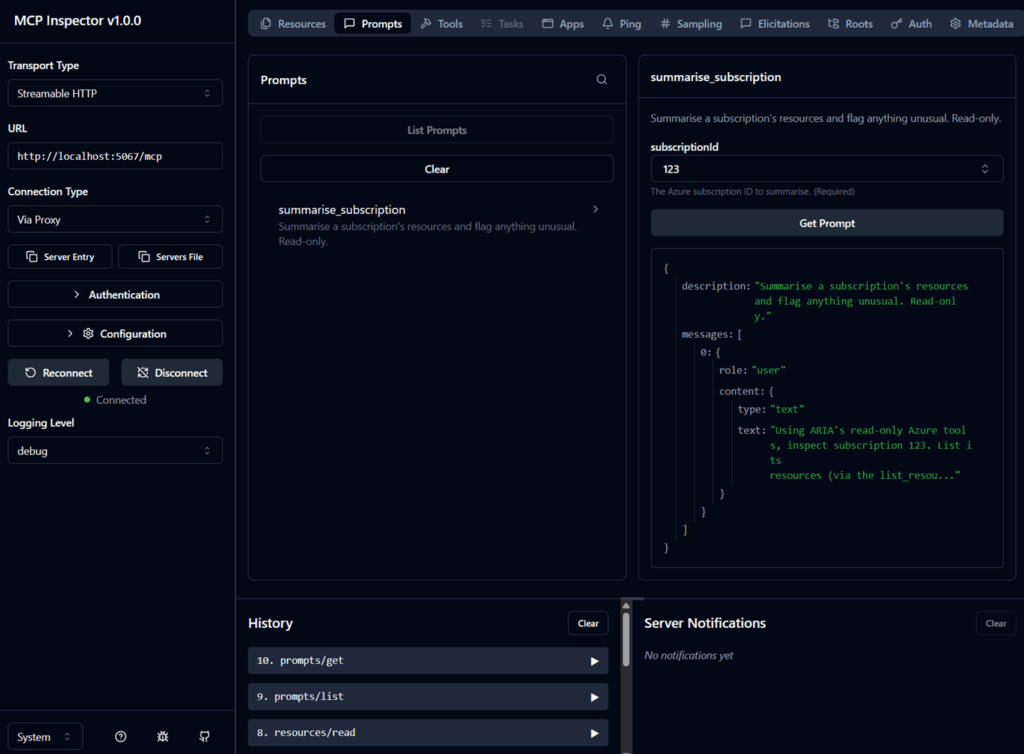Screen dimensions: 1024x754
Task: Open the GitHub icon link
Action: pyautogui.click(x=204, y=736)
